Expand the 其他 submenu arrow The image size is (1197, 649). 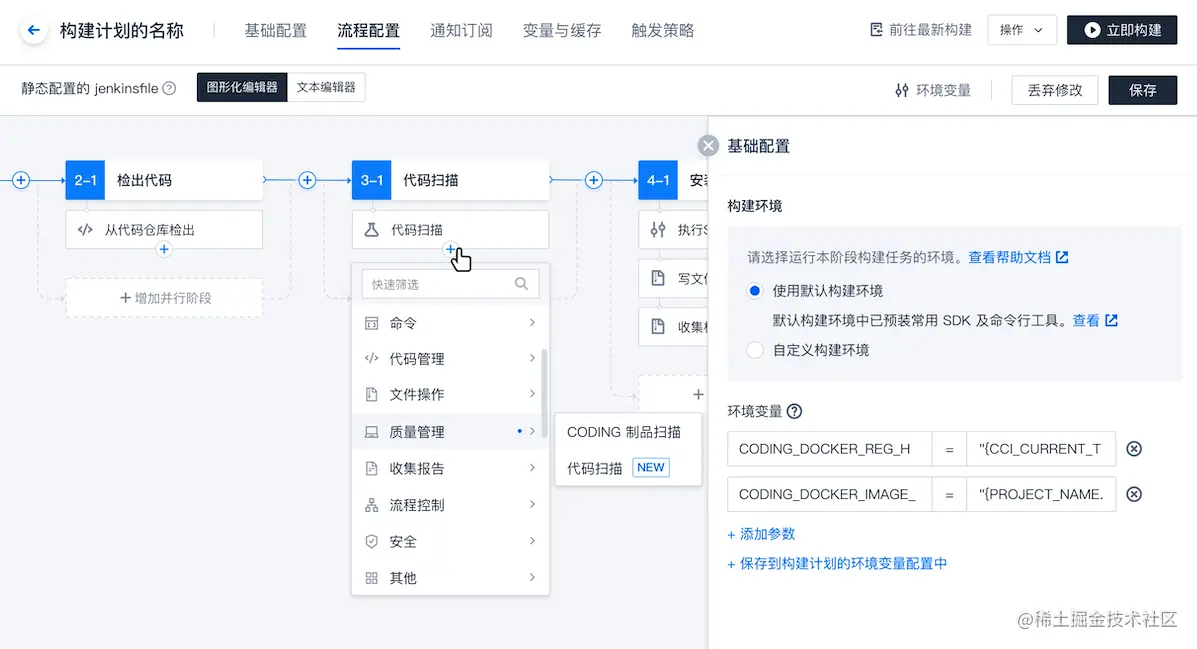tap(532, 578)
